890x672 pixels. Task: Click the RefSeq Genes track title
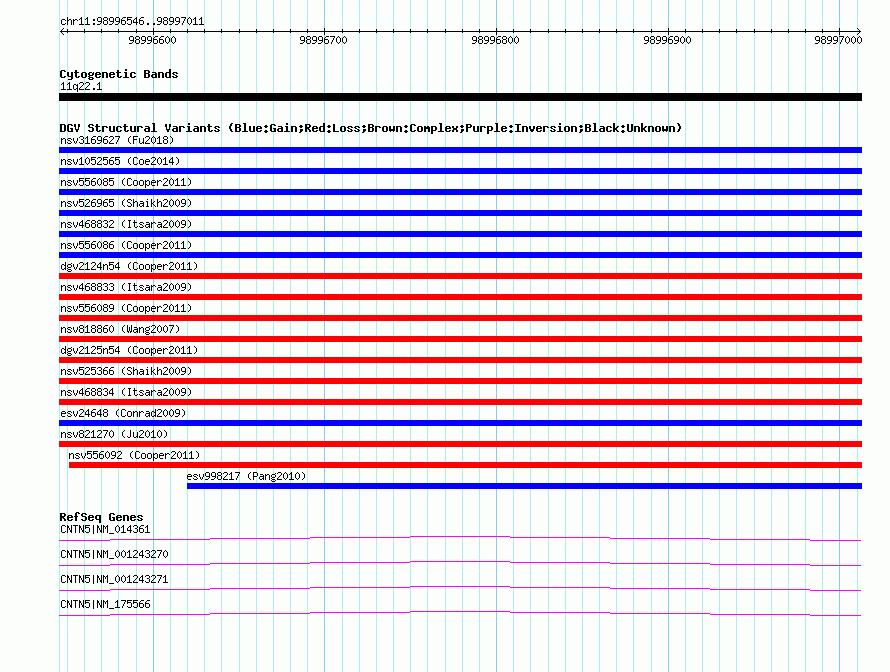point(101,517)
